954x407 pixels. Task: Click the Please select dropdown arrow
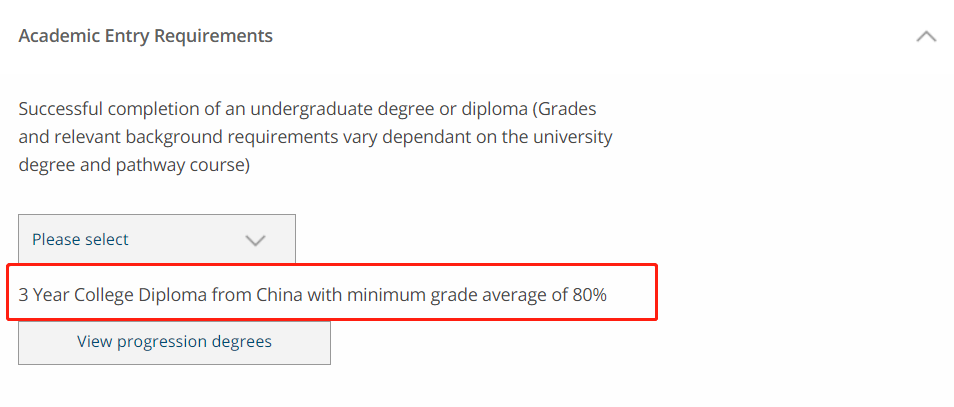point(256,240)
